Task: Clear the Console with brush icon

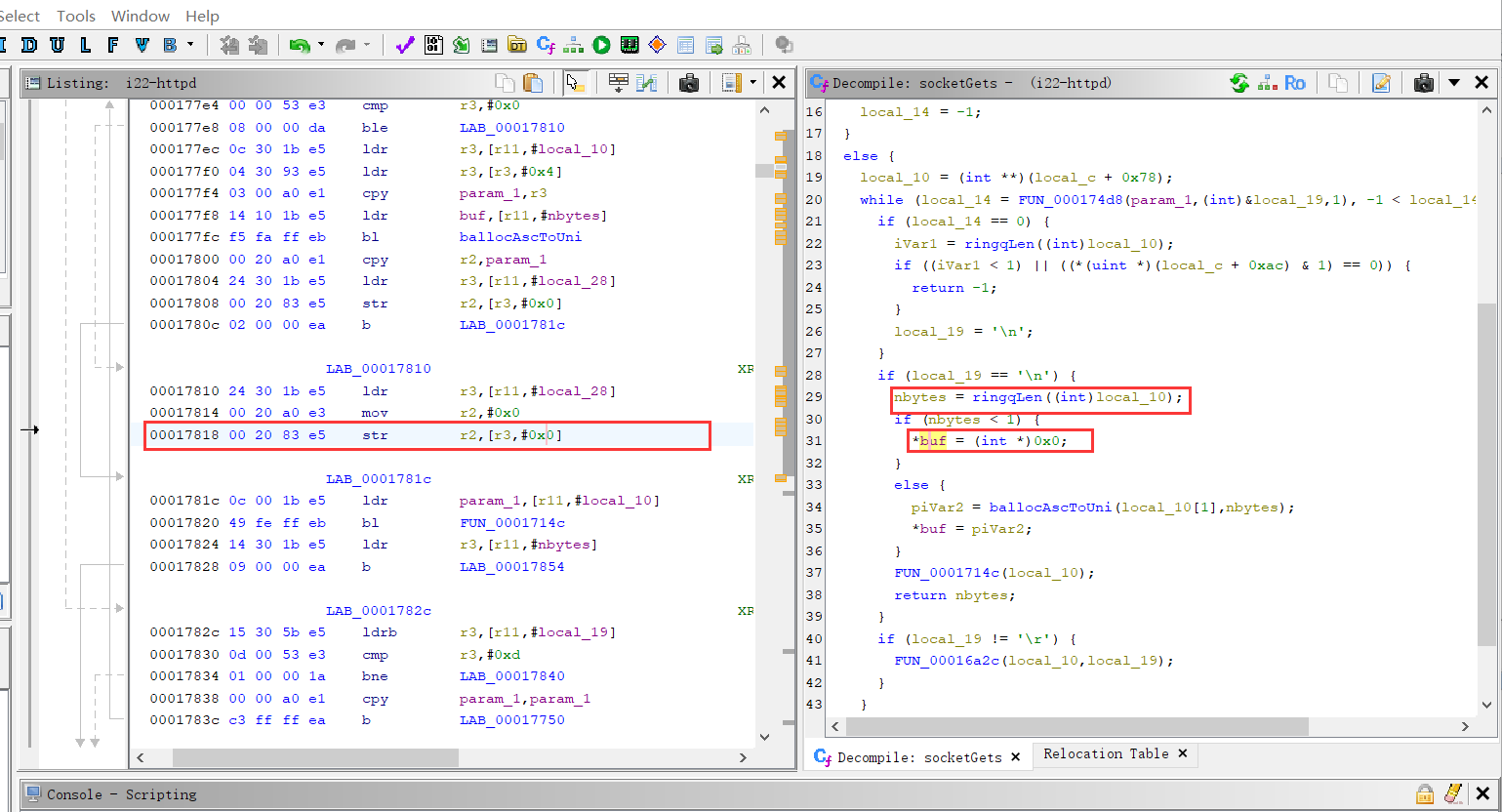Action: click(1453, 793)
